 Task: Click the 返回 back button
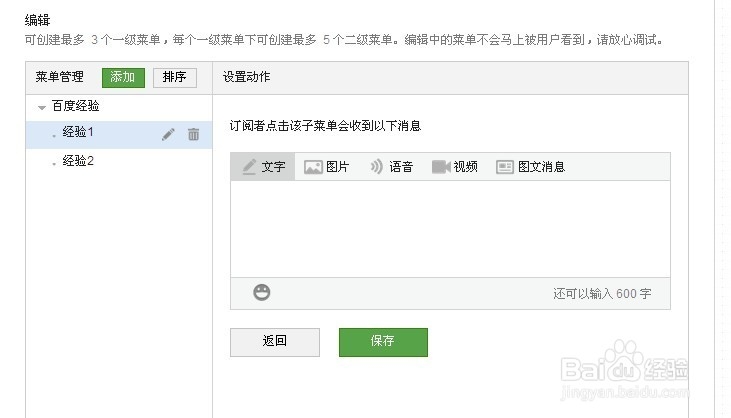coord(275,341)
